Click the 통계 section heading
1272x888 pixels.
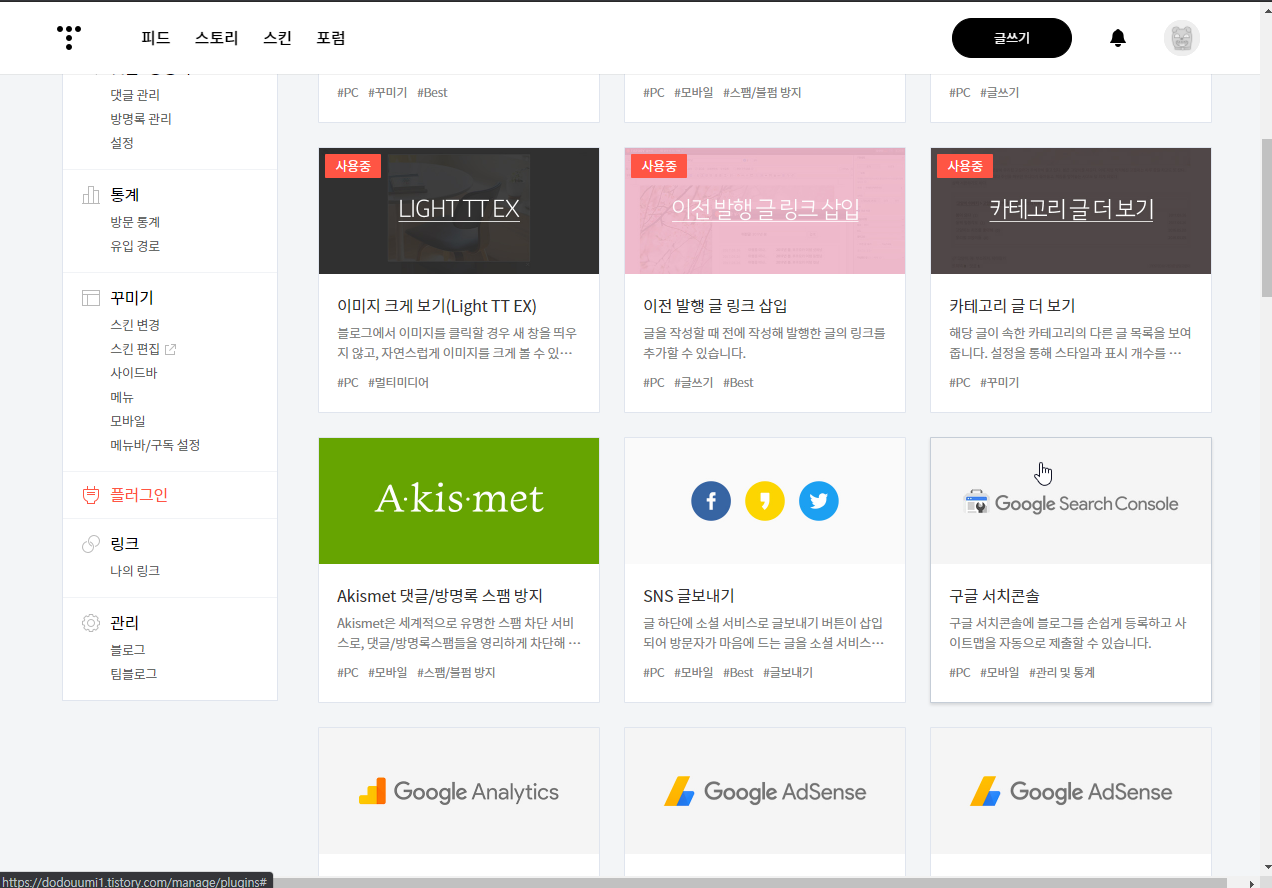click(x=125, y=195)
